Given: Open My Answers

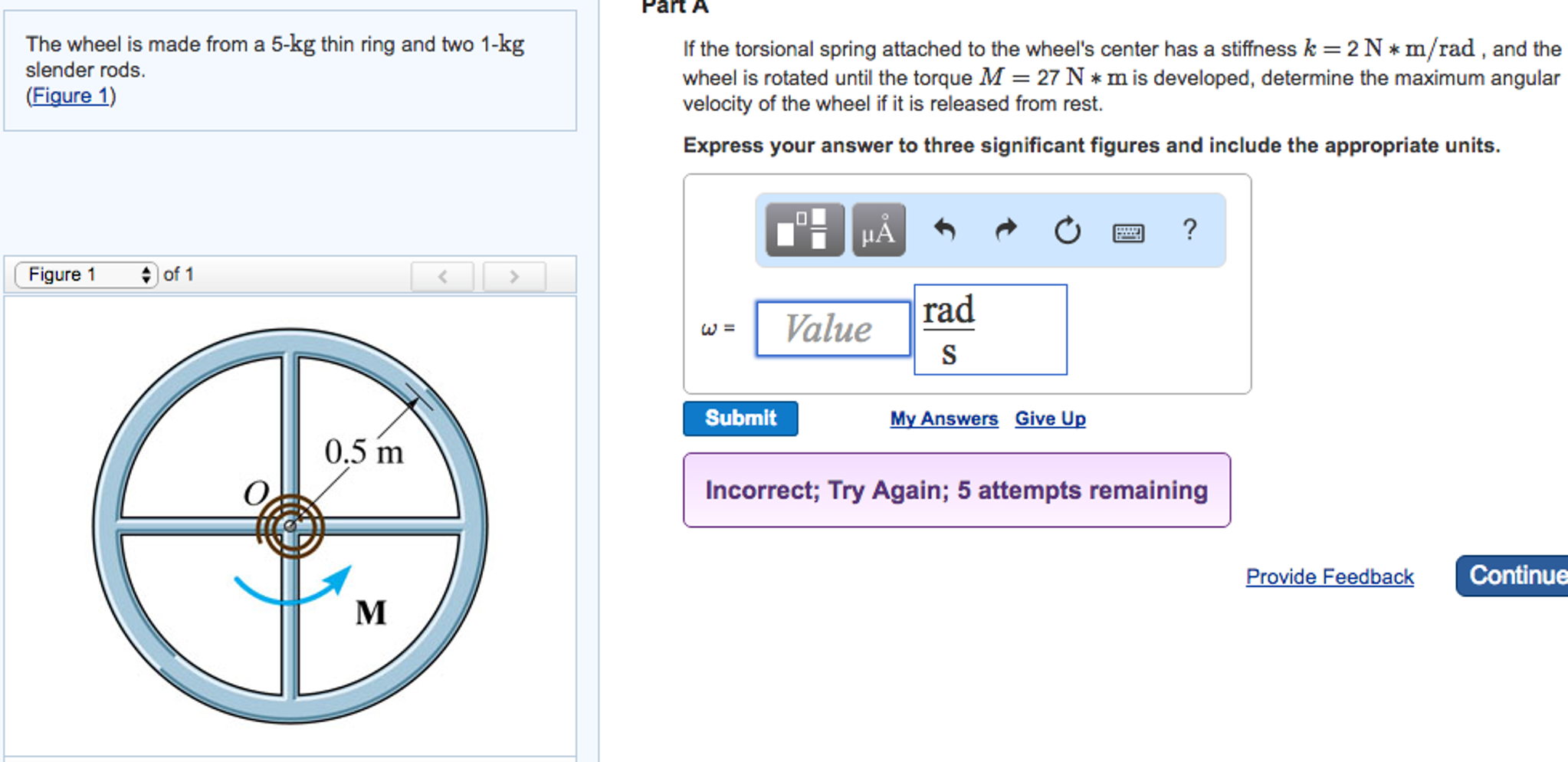Looking at the screenshot, I should [x=943, y=418].
